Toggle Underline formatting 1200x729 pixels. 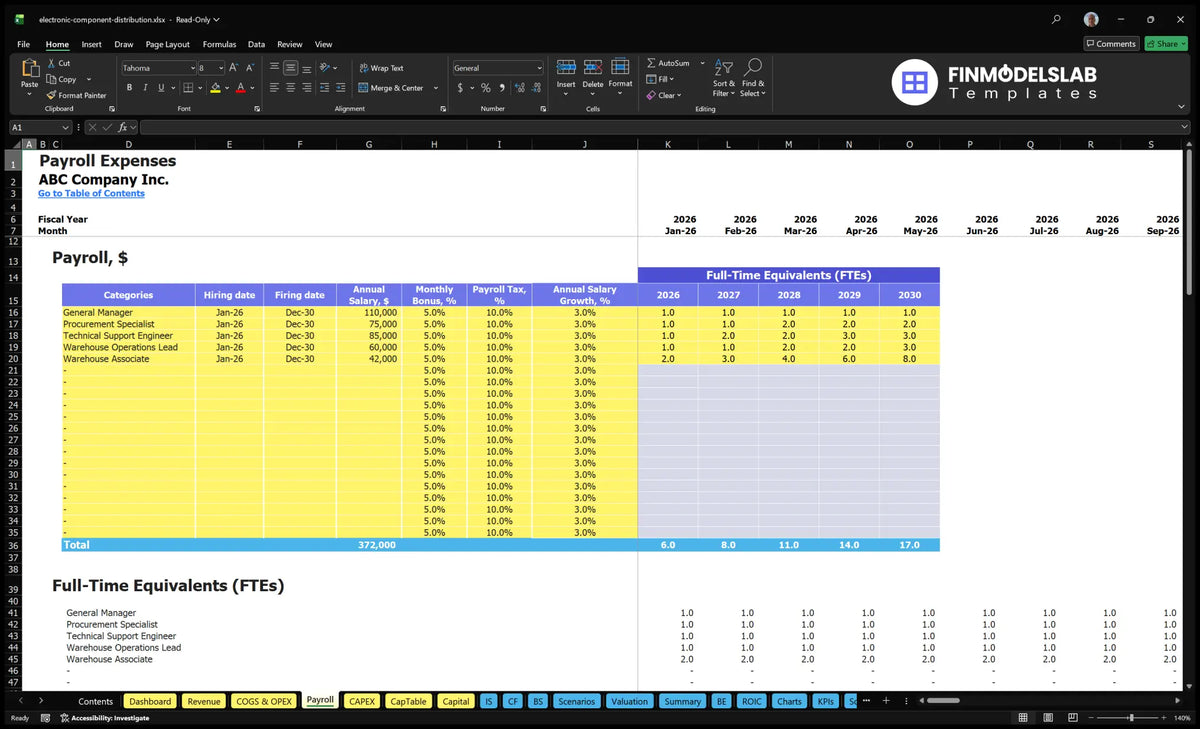coord(162,88)
